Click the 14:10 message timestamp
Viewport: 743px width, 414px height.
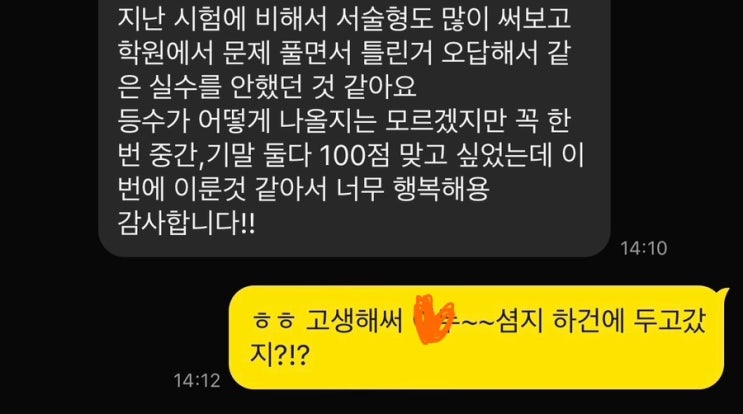click(643, 248)
